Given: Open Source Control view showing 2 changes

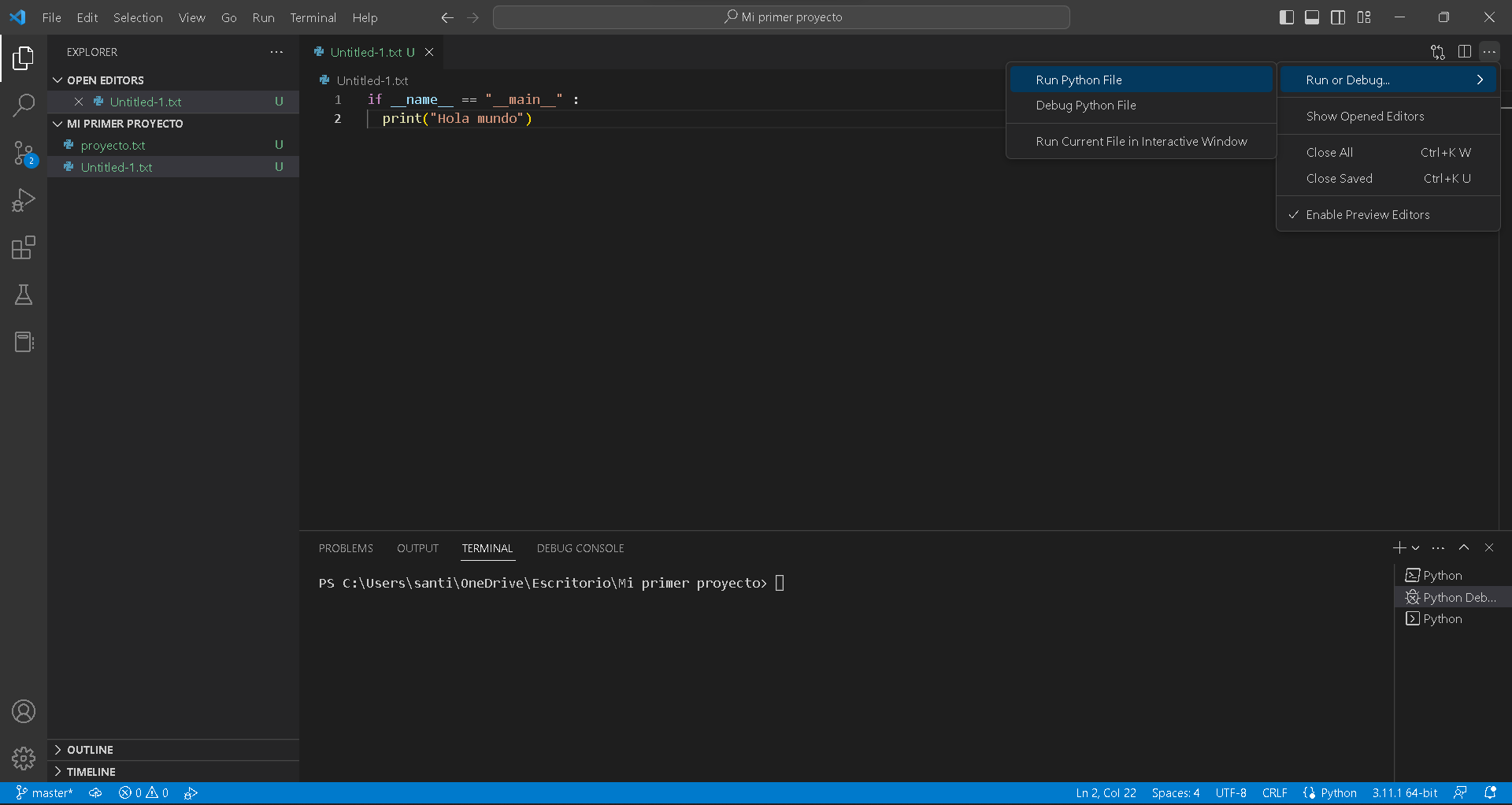Looking at the screenshot, I should (24, 153).
